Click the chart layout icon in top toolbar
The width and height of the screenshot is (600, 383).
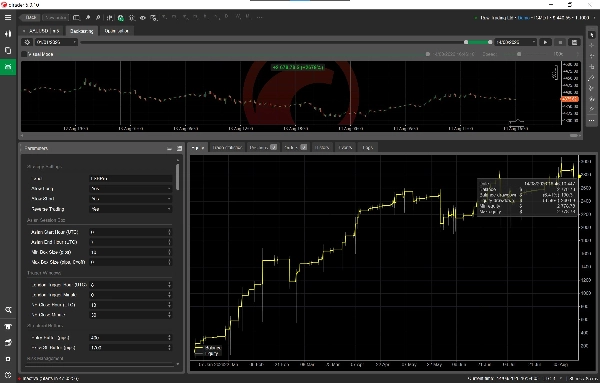click(76, 18)
